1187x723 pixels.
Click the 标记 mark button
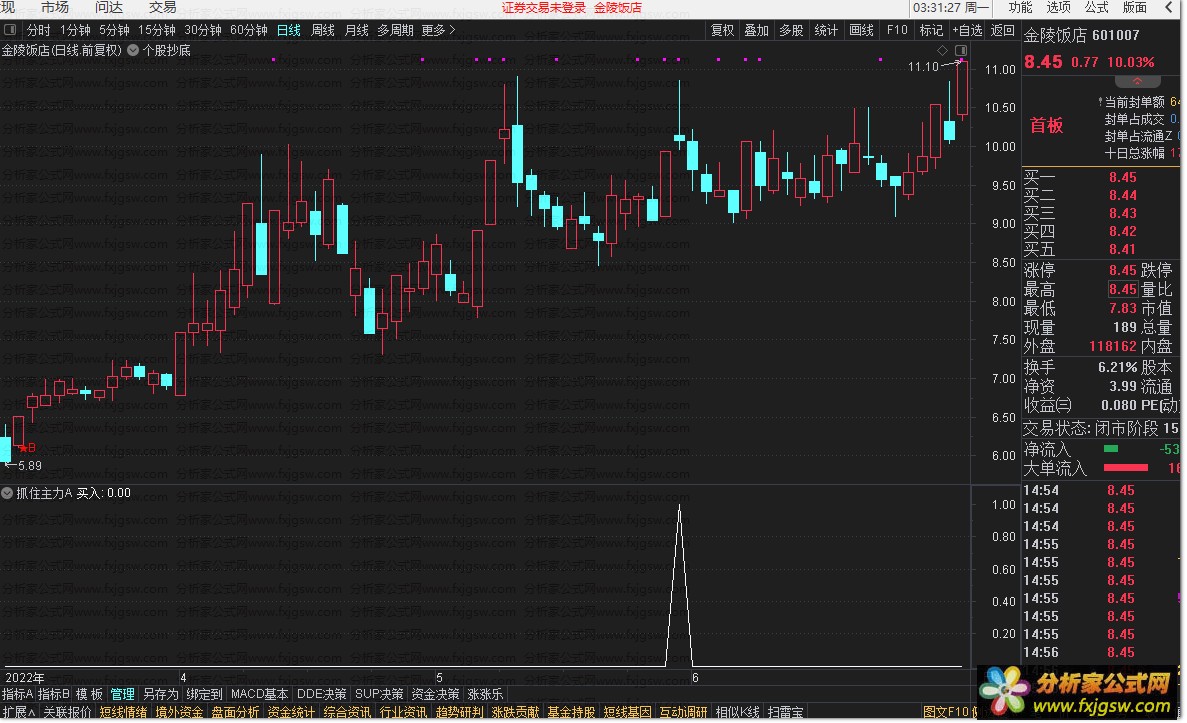click(x=931, y=30)
